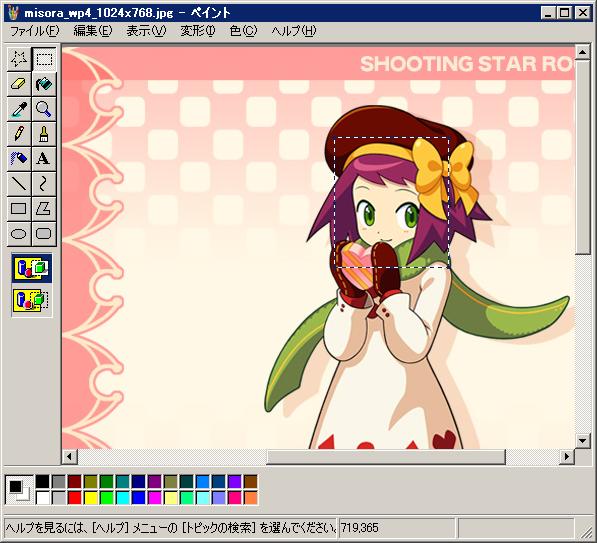This screenshot has width=597, height=543.
Task: Click the vertical scrollbar thumb
Action: tap(583, 157)
